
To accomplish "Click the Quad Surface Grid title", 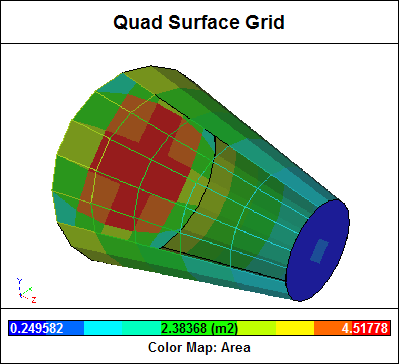I will click(x=199, y=22).
